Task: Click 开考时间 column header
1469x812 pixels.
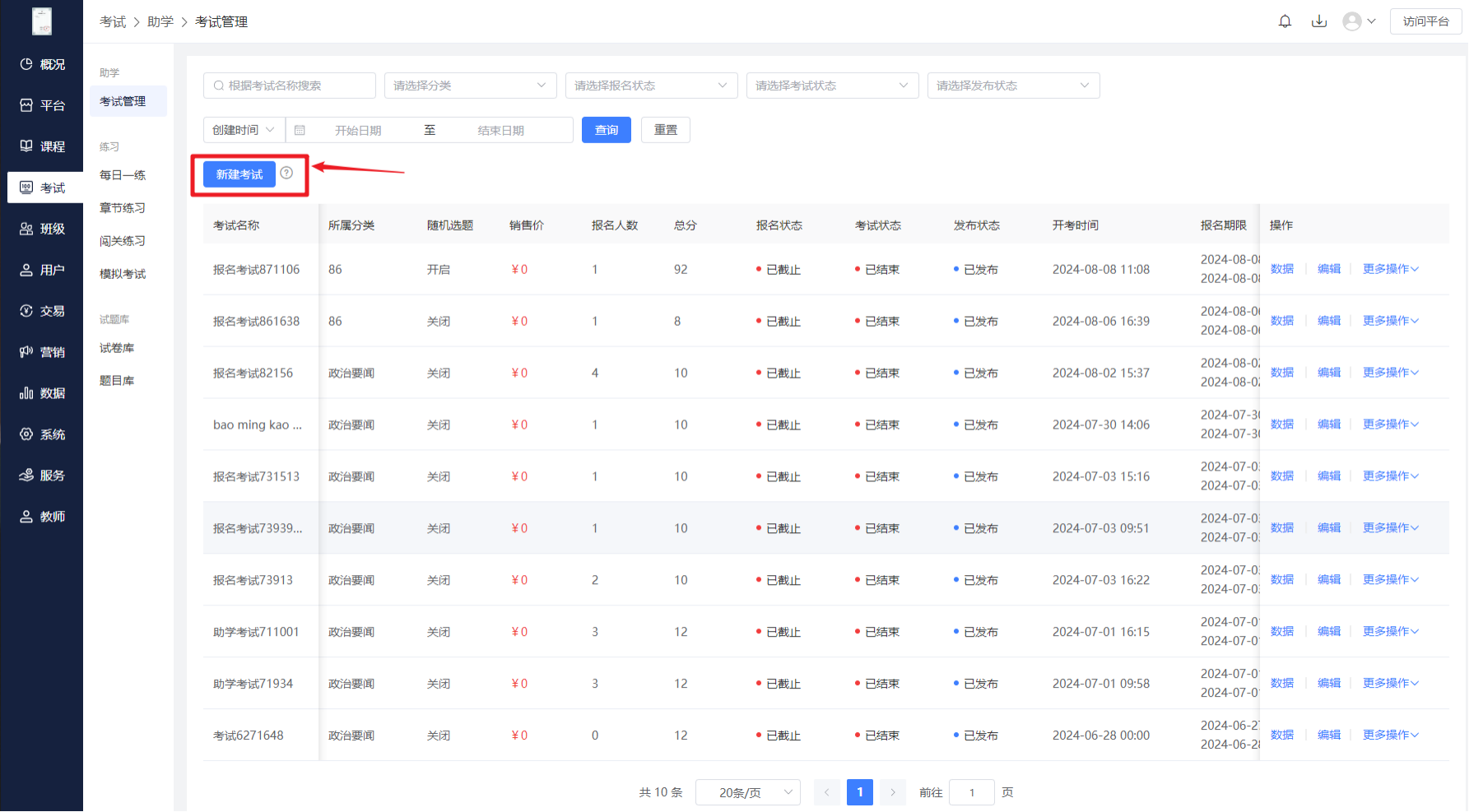Action: click(1076, 225)
